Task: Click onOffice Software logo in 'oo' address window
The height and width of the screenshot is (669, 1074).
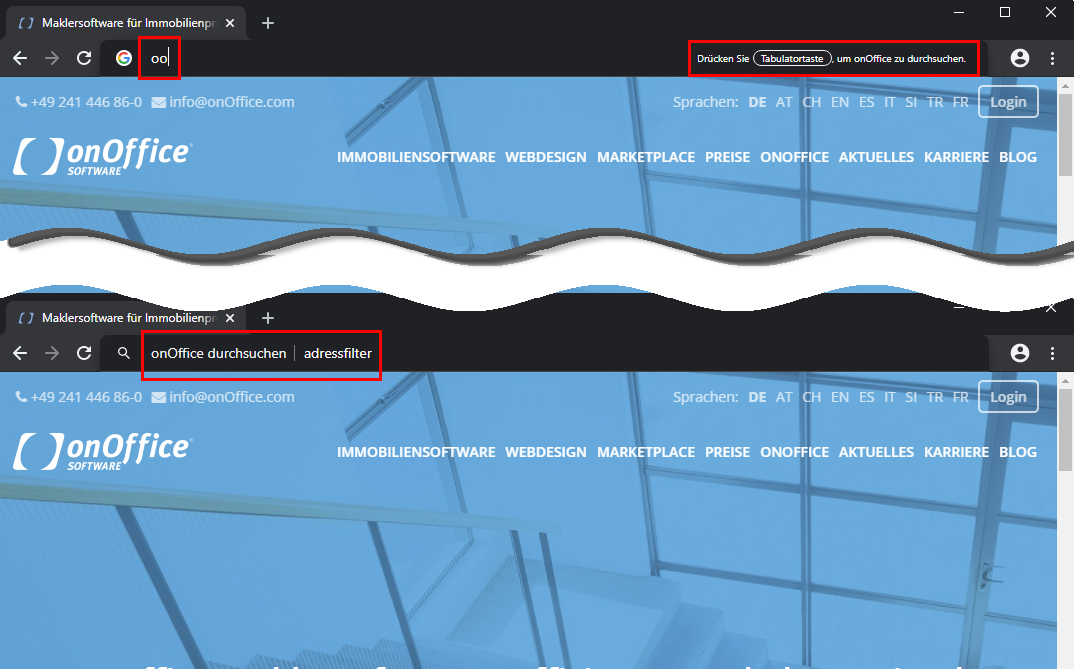Action: click(x=103, y=156)
